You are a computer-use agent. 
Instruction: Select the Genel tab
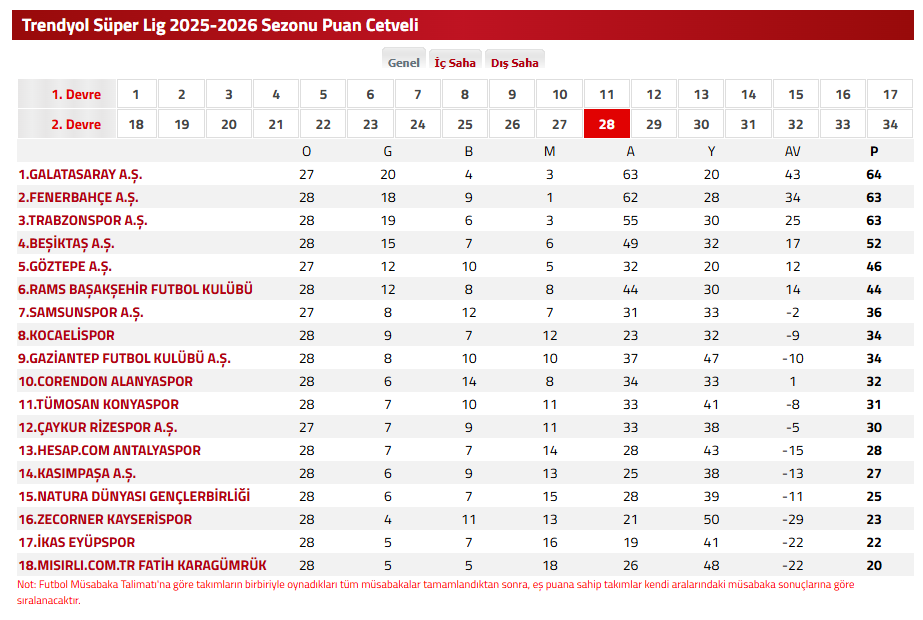pyautogui.click(x=403, y=61)
